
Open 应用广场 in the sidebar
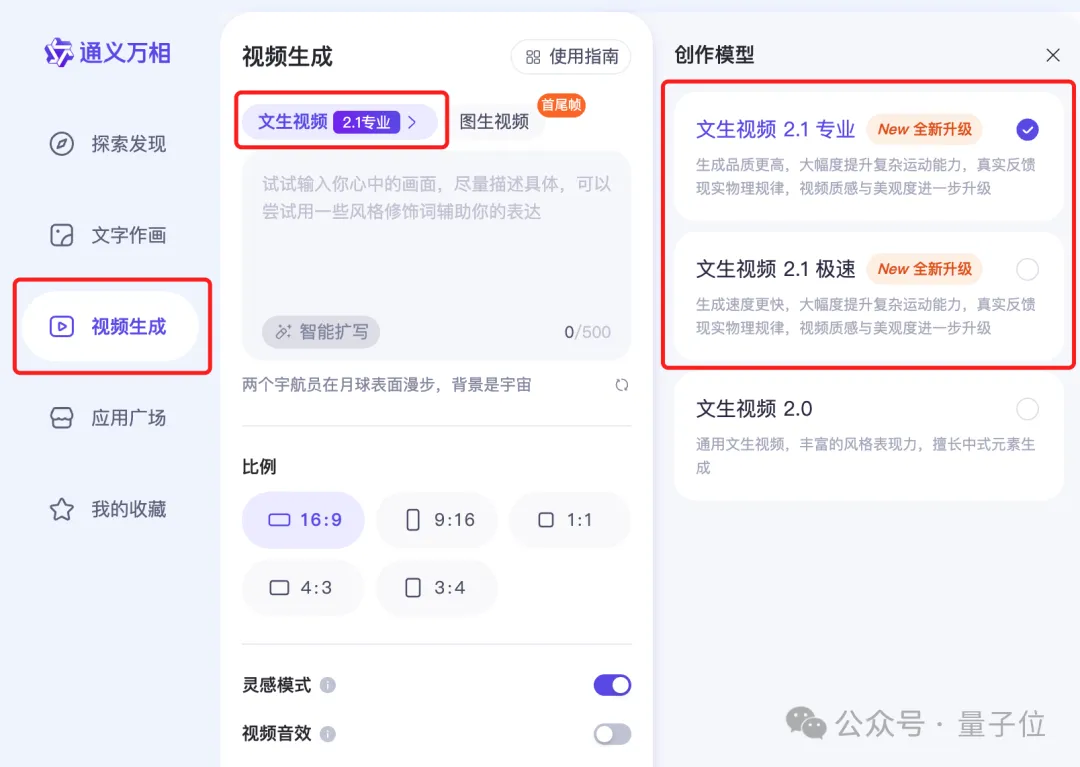tap(110, 417)
